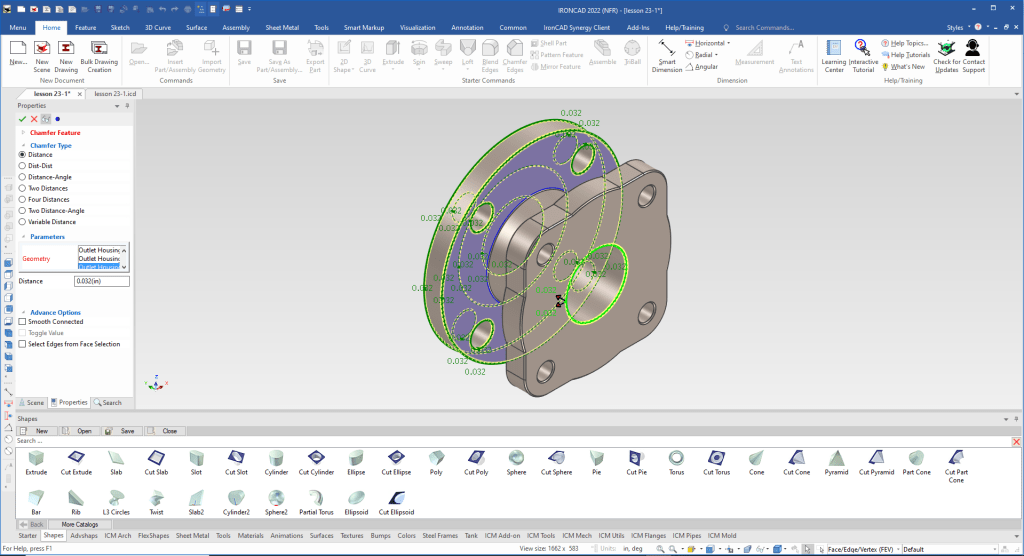
Task: Select the Smart Dimension tool
Action: click(667, 48)
